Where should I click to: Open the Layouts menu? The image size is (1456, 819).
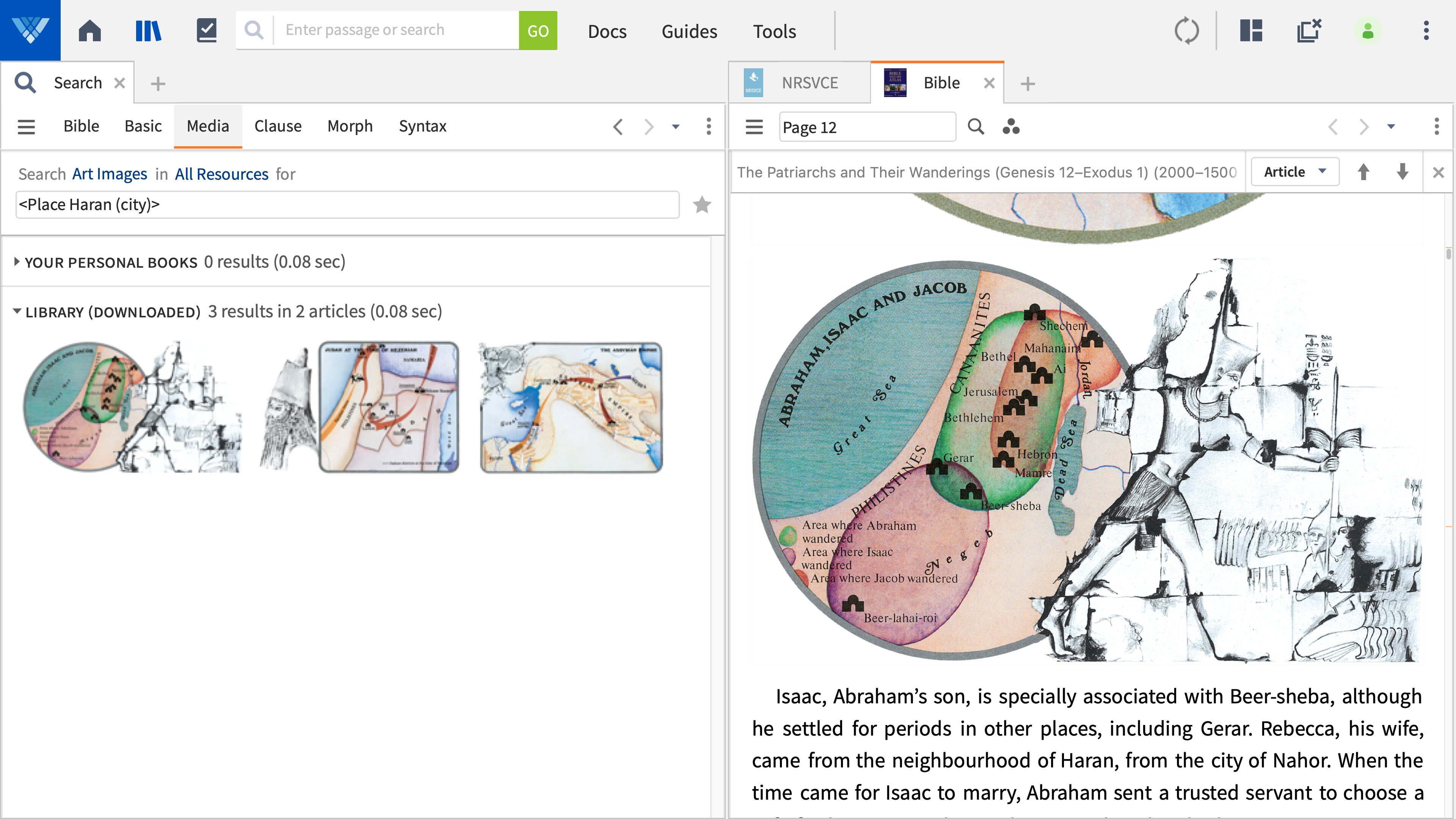tap(1250, 30)
